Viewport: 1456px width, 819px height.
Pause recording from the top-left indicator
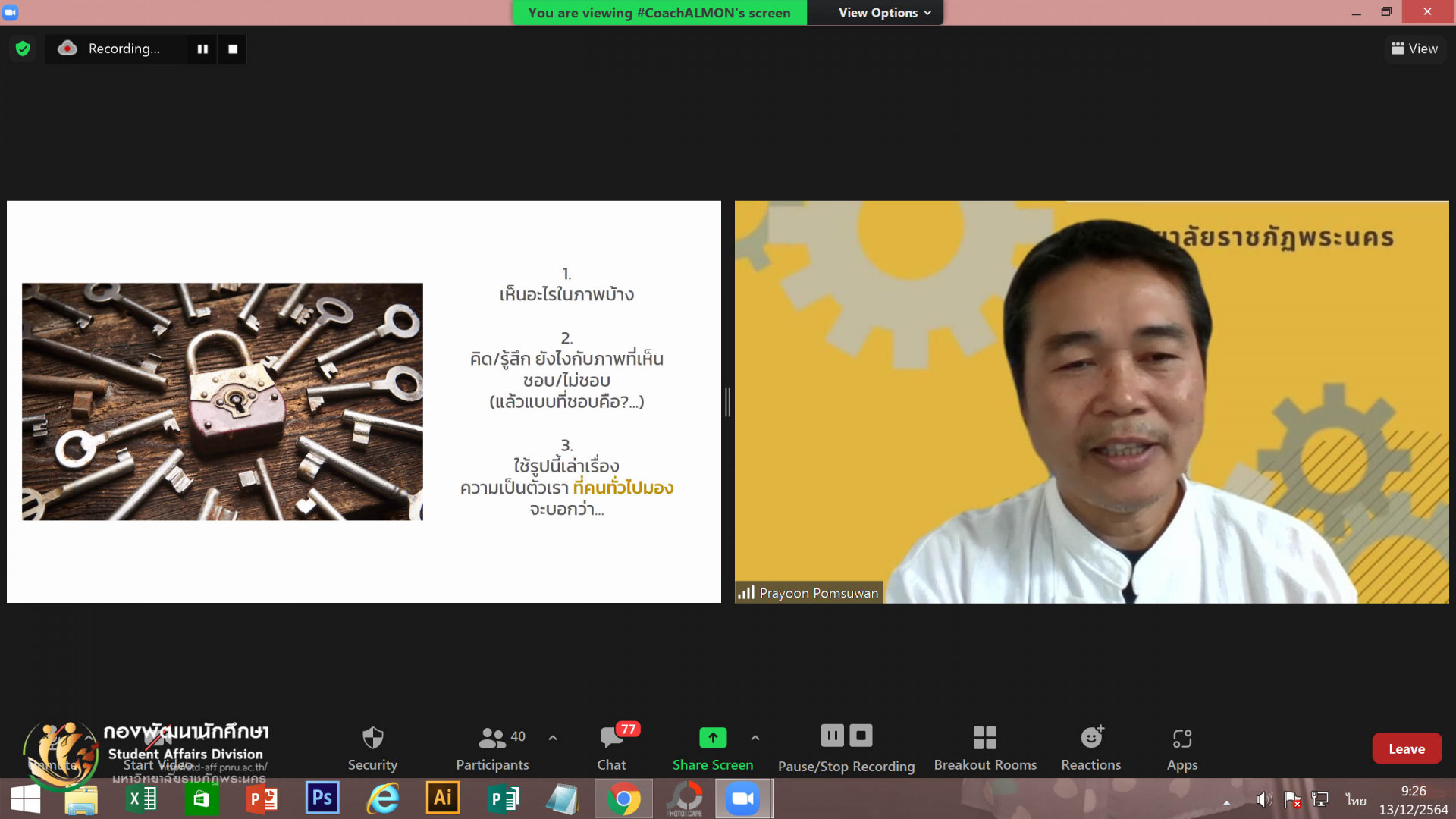tap(202, 49)
